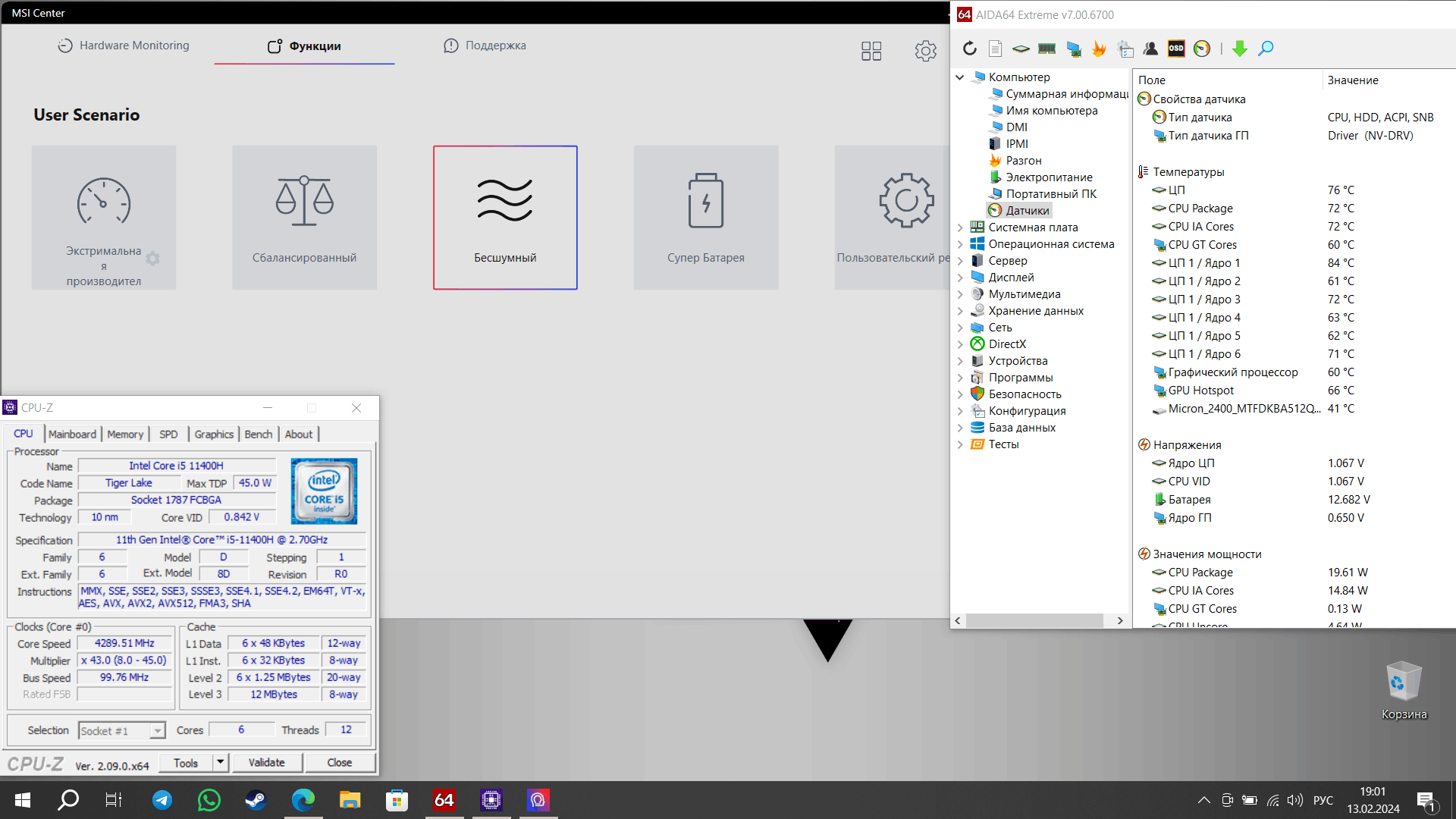Open the system tray hidden icons chevron
1456x819 pixels.
(x=1203, y=800)
